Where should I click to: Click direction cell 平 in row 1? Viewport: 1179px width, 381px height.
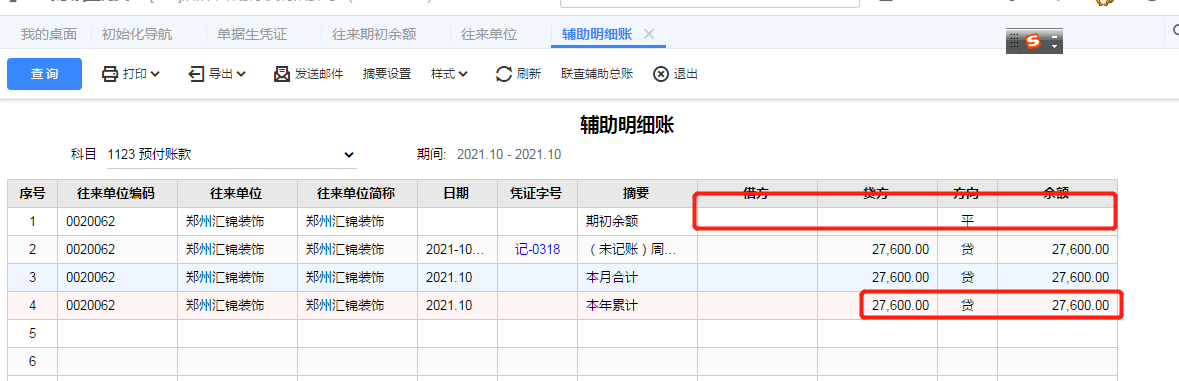click(x=968, y=222)
